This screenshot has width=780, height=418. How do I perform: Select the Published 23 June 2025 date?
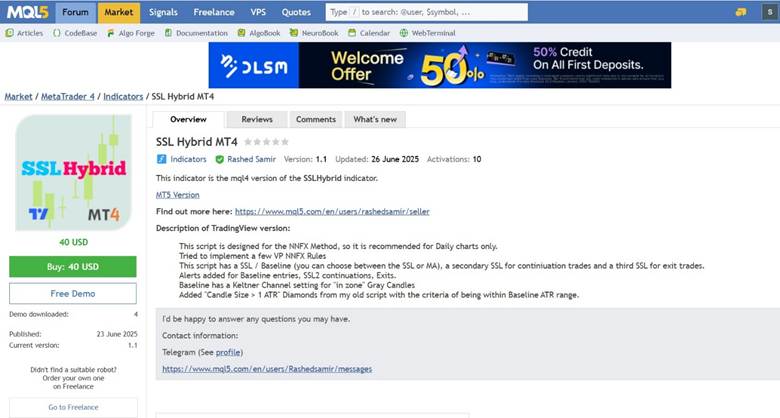point(117,334)
